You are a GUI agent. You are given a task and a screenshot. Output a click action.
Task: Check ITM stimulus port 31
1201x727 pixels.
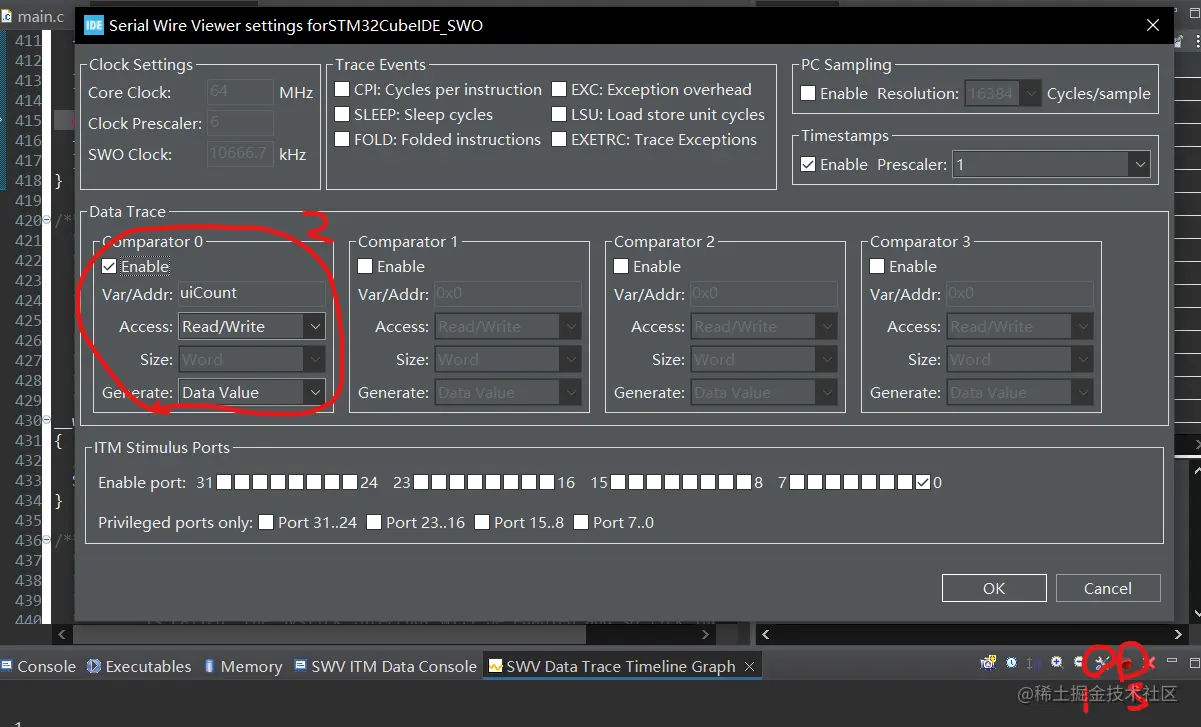tap(224, 483)
